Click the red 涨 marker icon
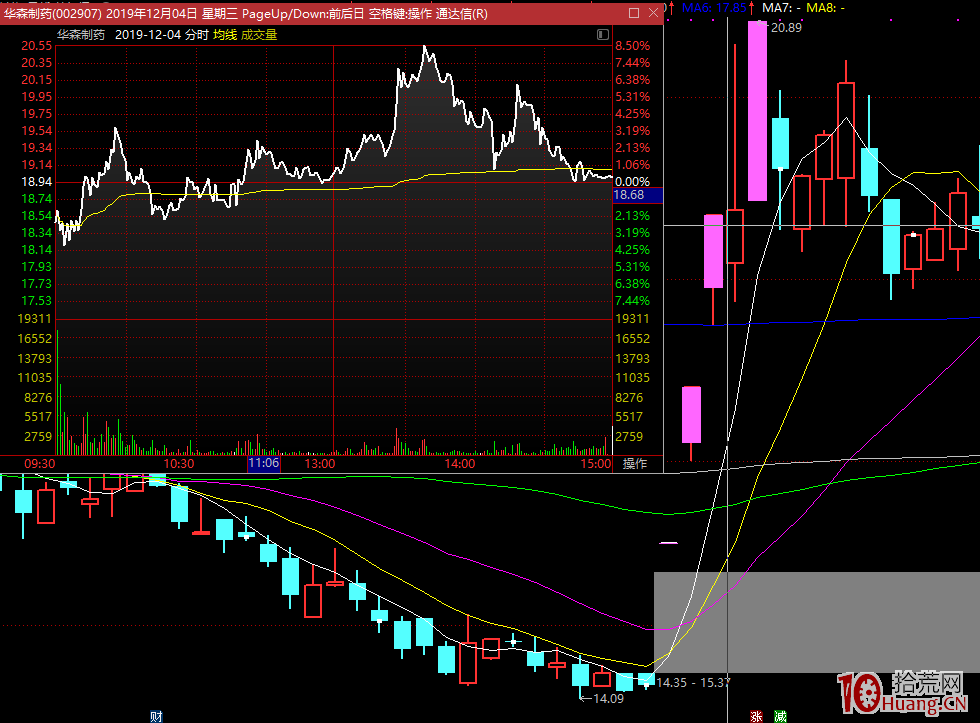 point(756,716)
